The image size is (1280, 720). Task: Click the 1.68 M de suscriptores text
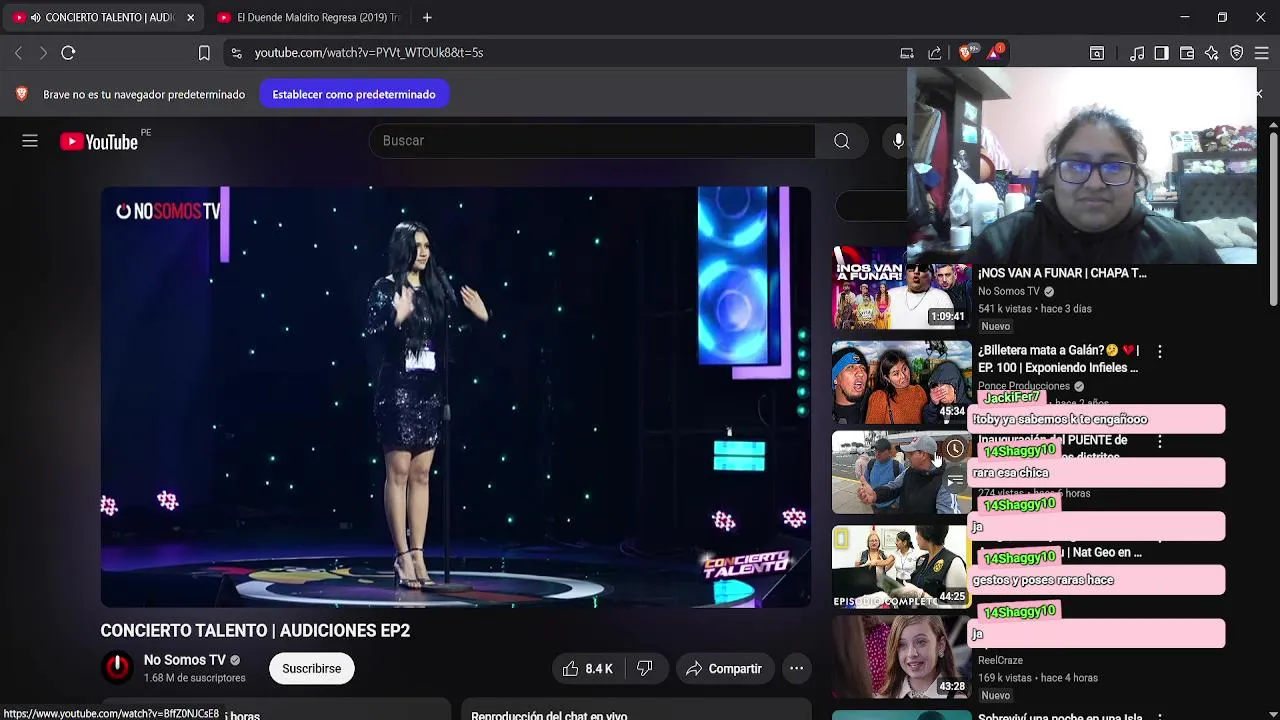pos(194,678)
